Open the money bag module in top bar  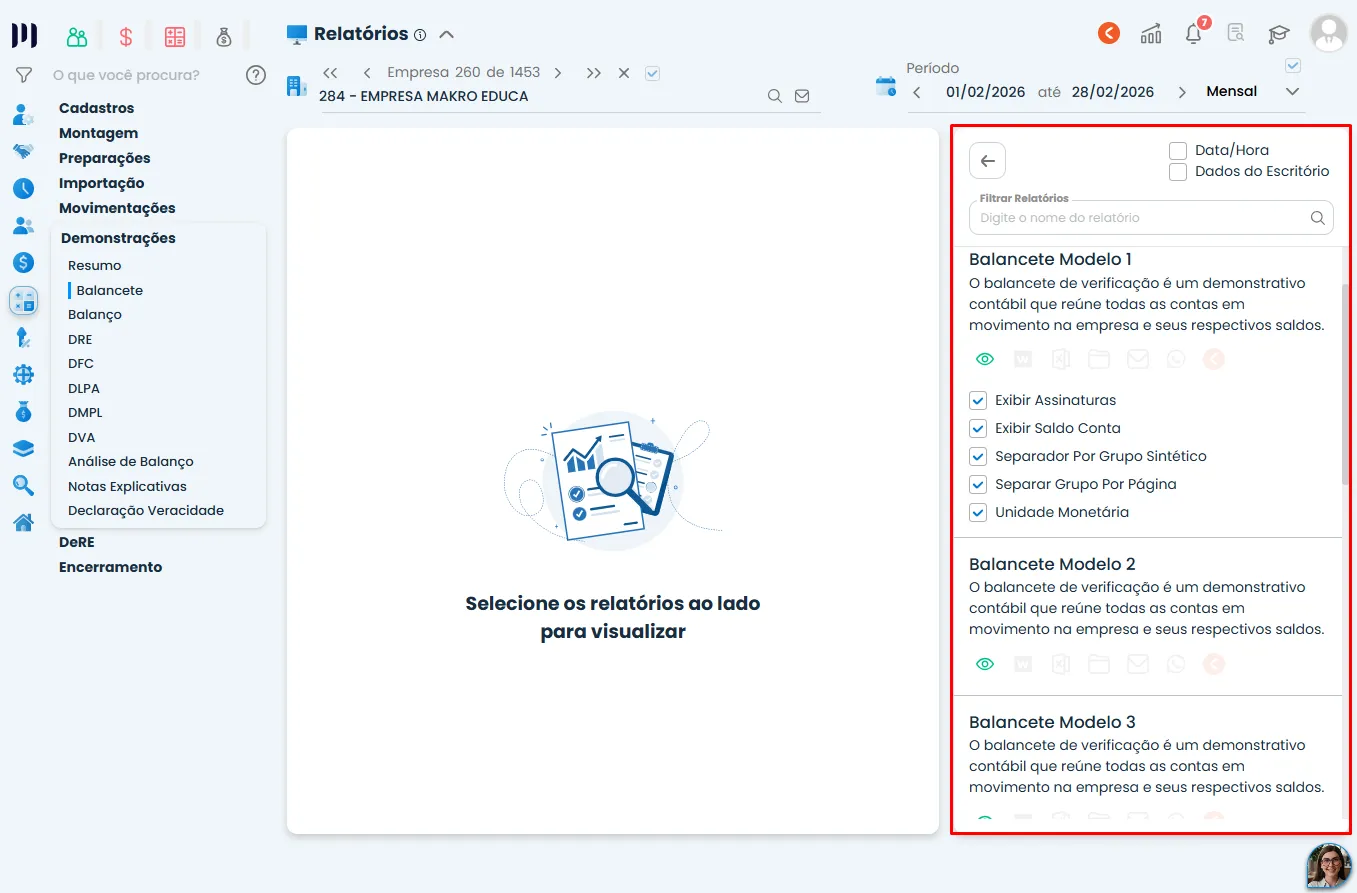click(x=223, y=37)
